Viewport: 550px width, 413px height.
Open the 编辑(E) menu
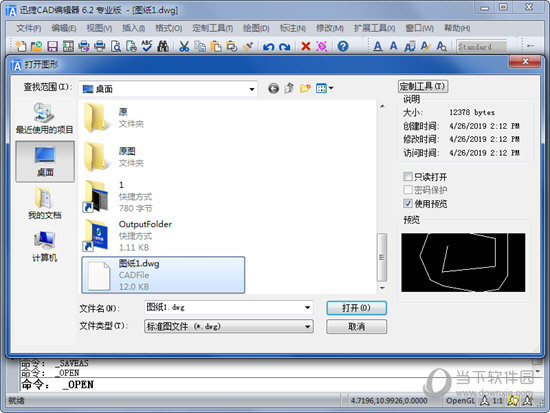[63, 28]
